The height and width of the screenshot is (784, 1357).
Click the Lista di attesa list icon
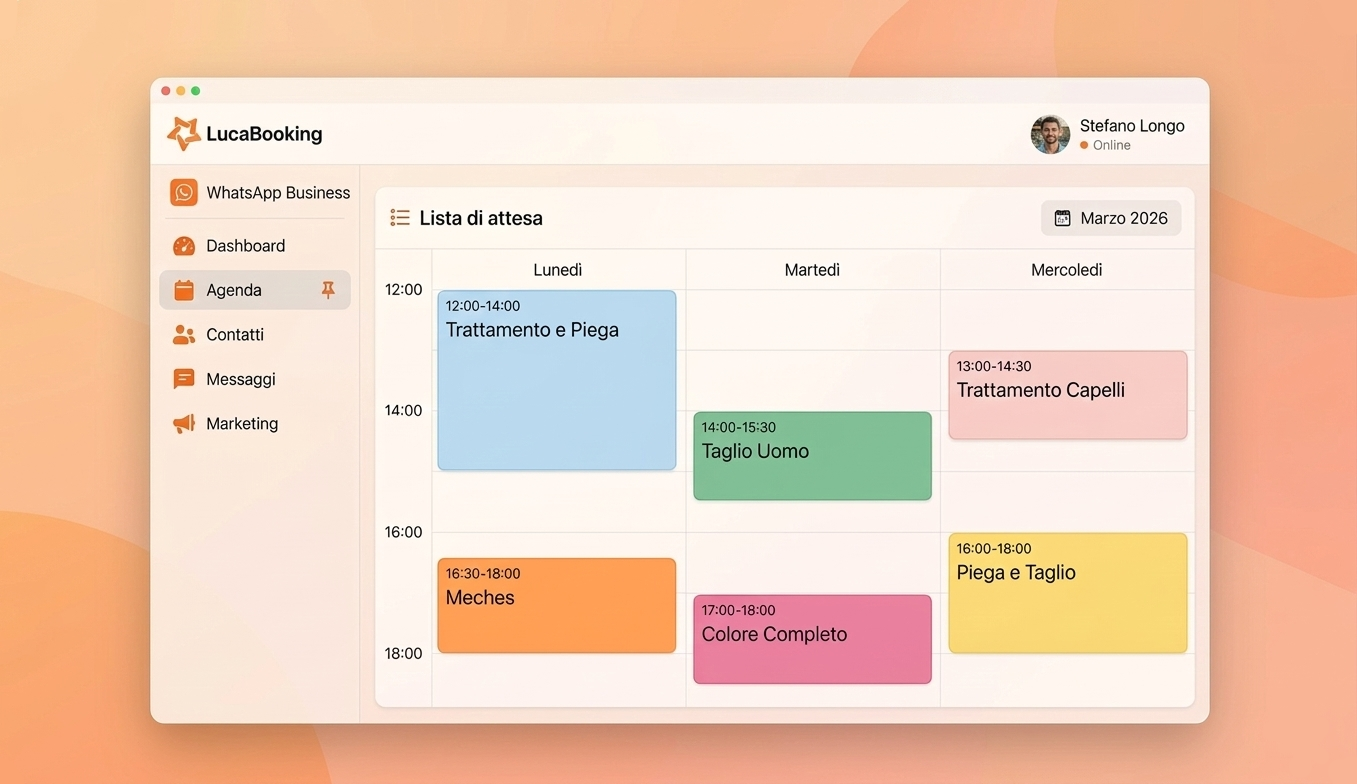pos(400,217)
